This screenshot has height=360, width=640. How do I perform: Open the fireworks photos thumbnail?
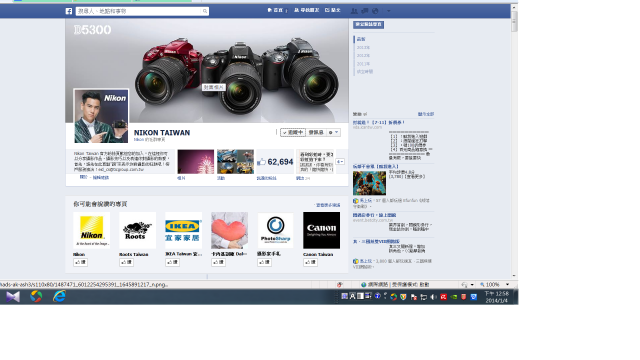click(196, 162)
